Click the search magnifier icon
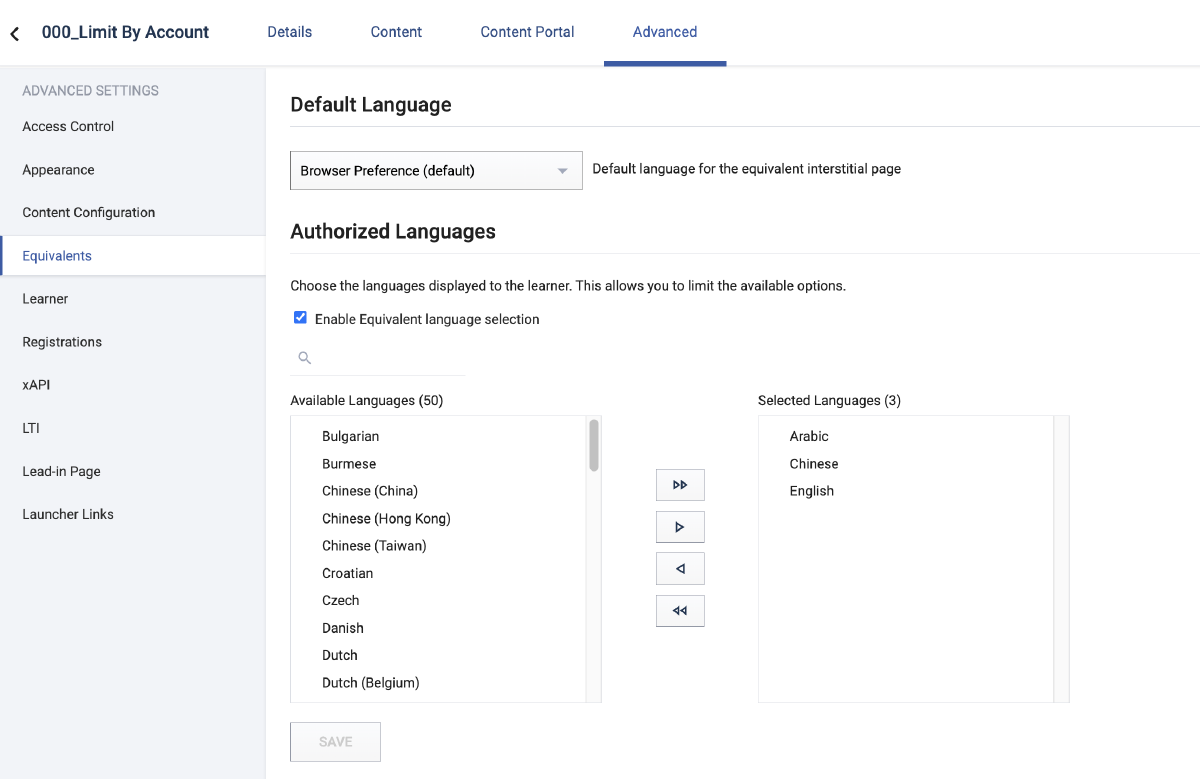 (x=305, y=358)
